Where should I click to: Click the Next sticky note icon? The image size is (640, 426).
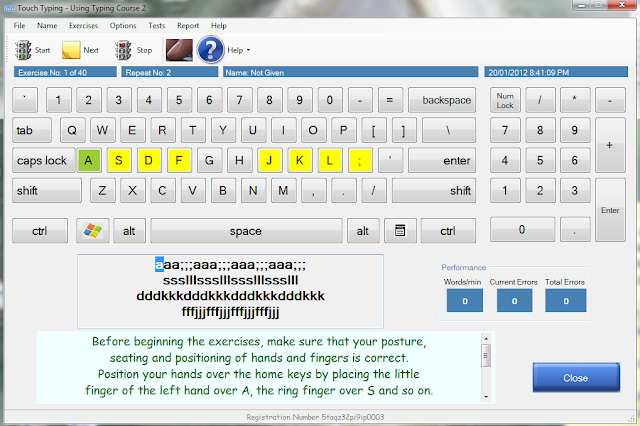click(71, 50)
